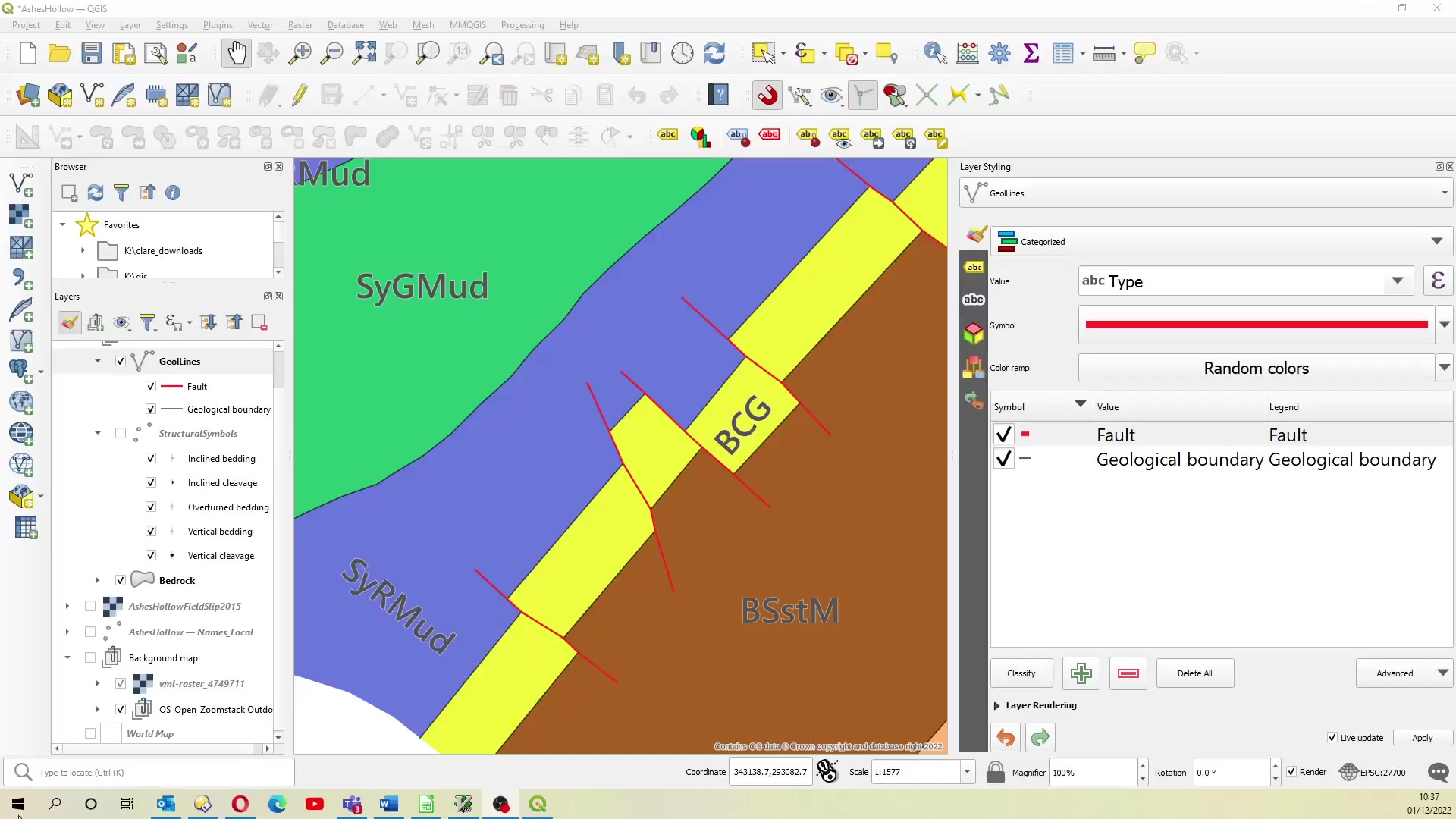Image resolution: width=1456 pixels, height=819 pixels.
Task: Click the red Symbol preview bar
Action: 1255,325
